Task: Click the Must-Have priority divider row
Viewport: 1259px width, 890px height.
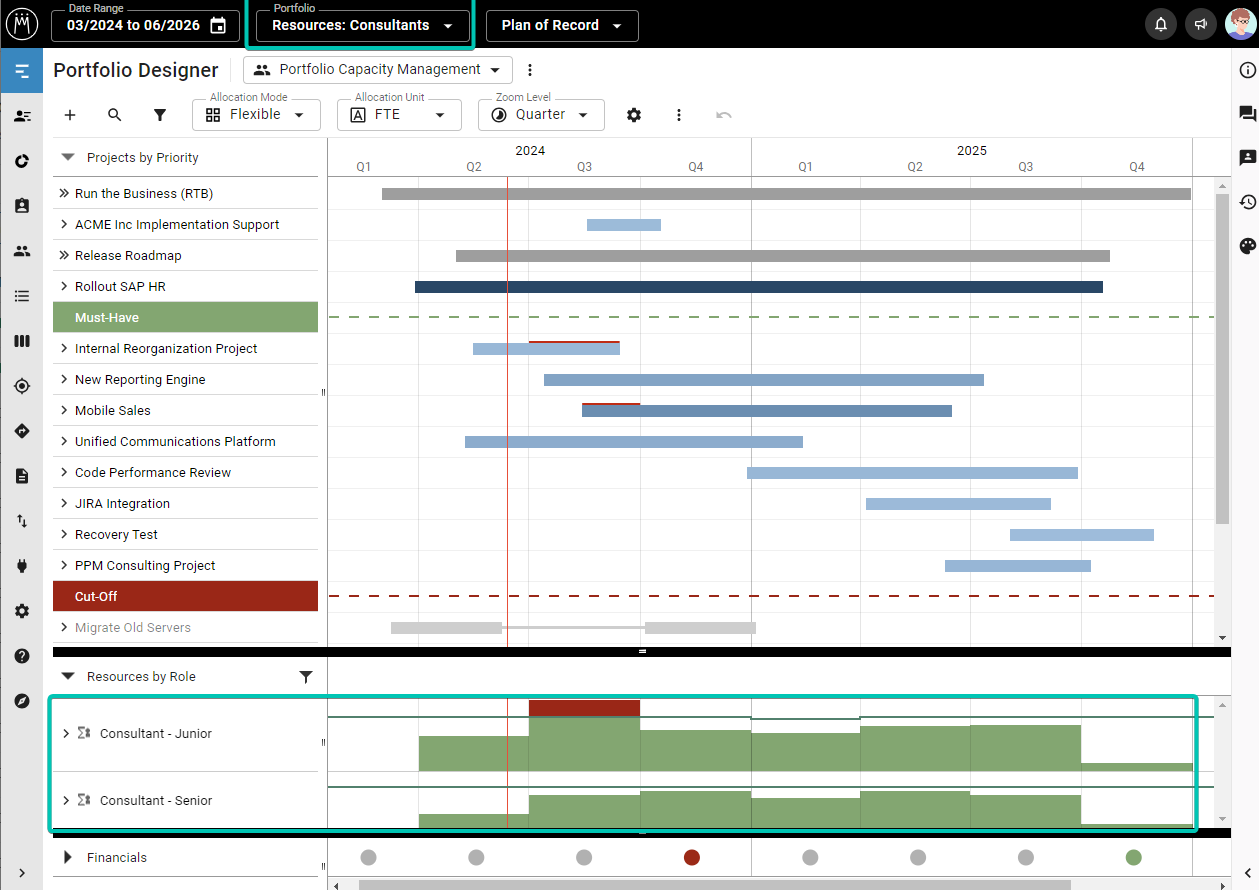Action: click(185, 317)
